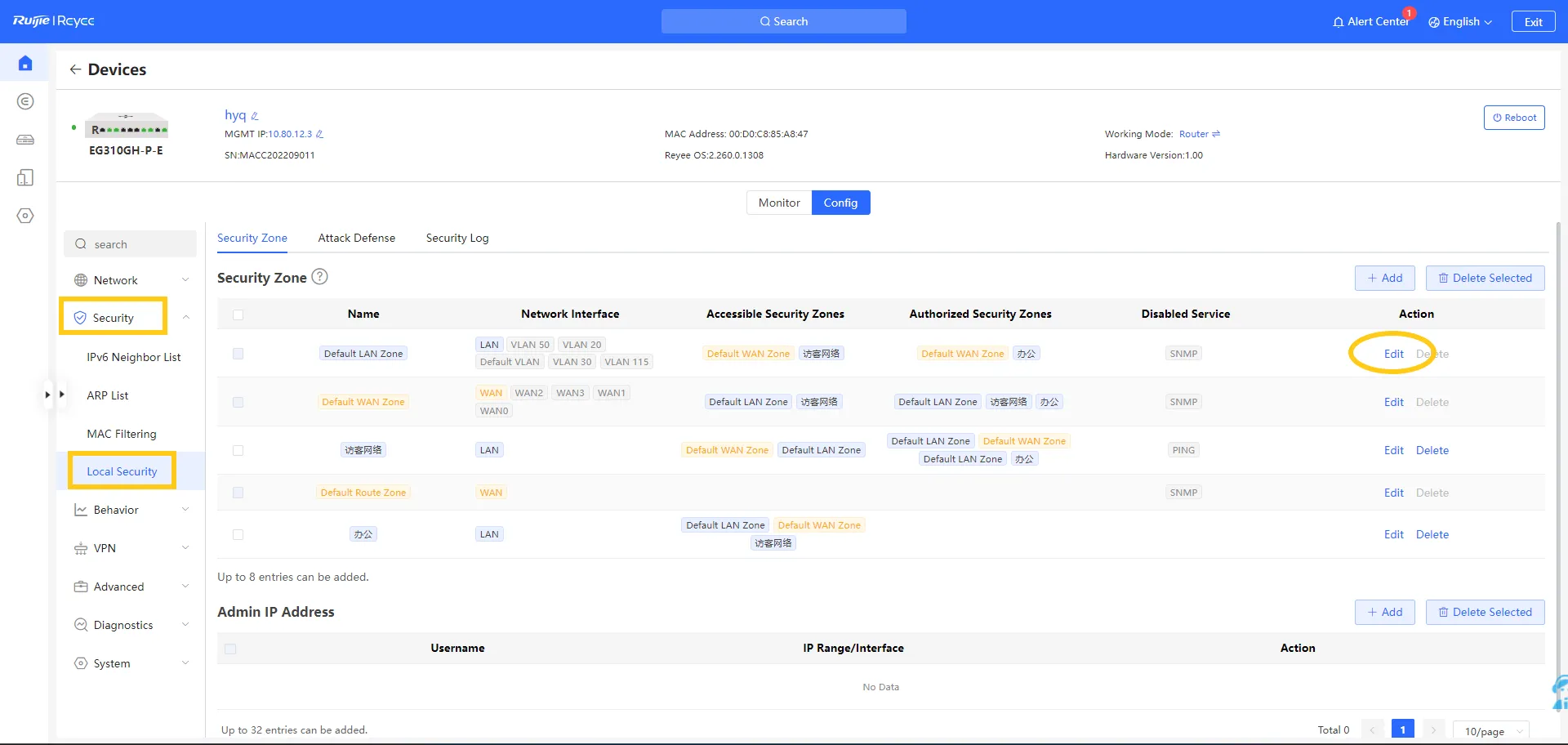This screenshot has width=1568, height=745.
Task: Switch to Attack Defense tab
Action: (x=356, y=238)
